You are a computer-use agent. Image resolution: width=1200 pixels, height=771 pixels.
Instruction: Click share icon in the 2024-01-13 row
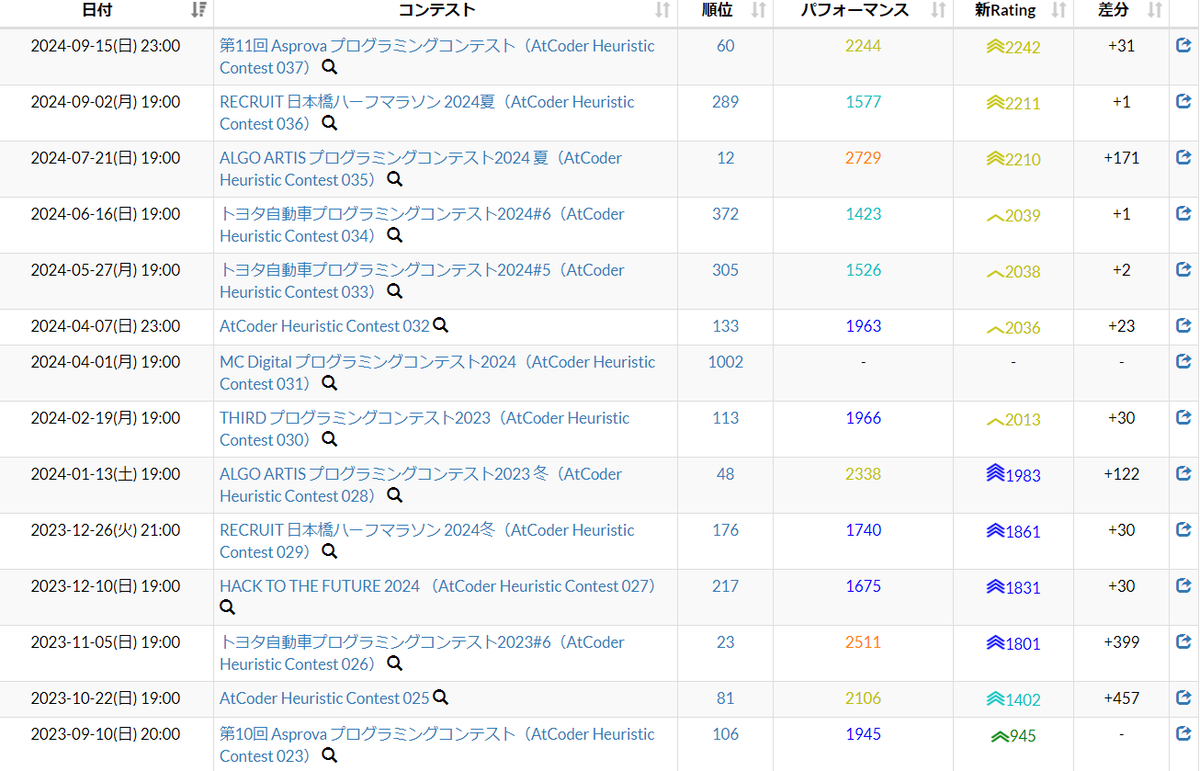(x=1184, y=473)
